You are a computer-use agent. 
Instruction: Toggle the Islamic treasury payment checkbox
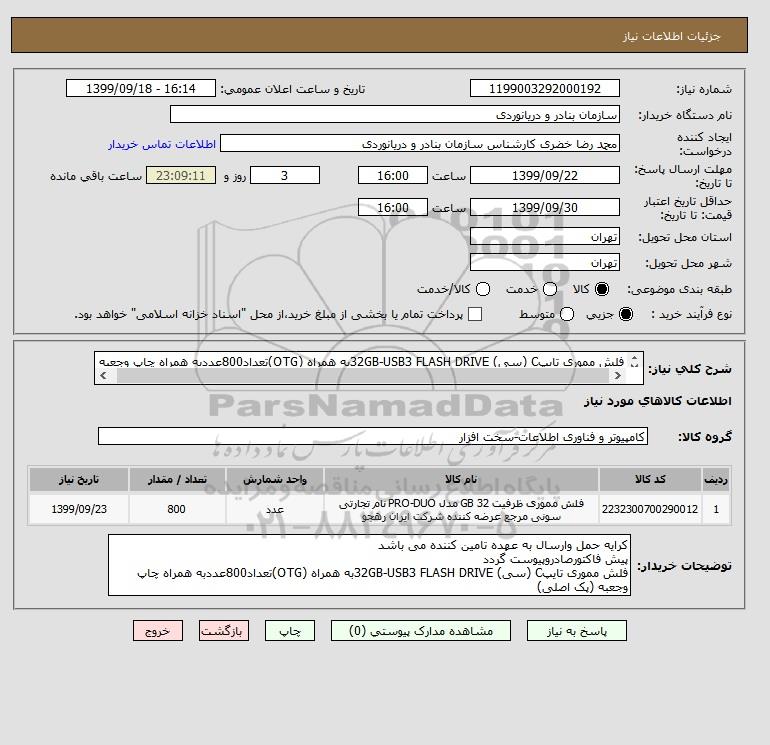coord(475,314)
